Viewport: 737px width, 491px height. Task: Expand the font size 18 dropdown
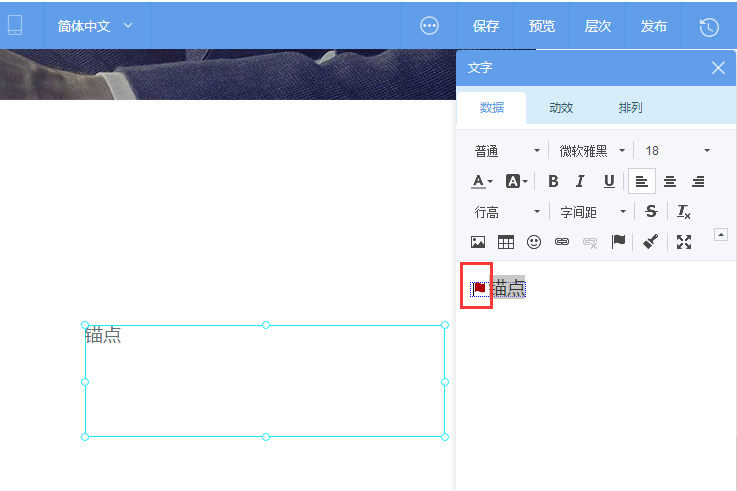pyautogui.click(x=677, y=151)
